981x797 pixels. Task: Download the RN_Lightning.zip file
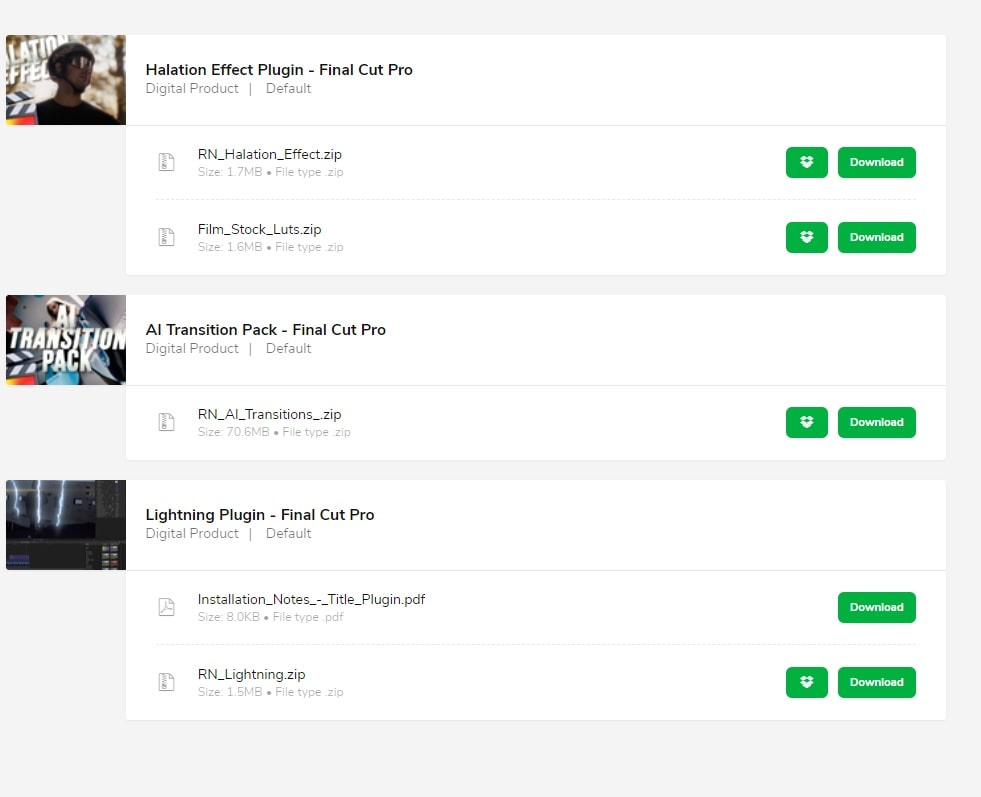click(x=876, y=682)
